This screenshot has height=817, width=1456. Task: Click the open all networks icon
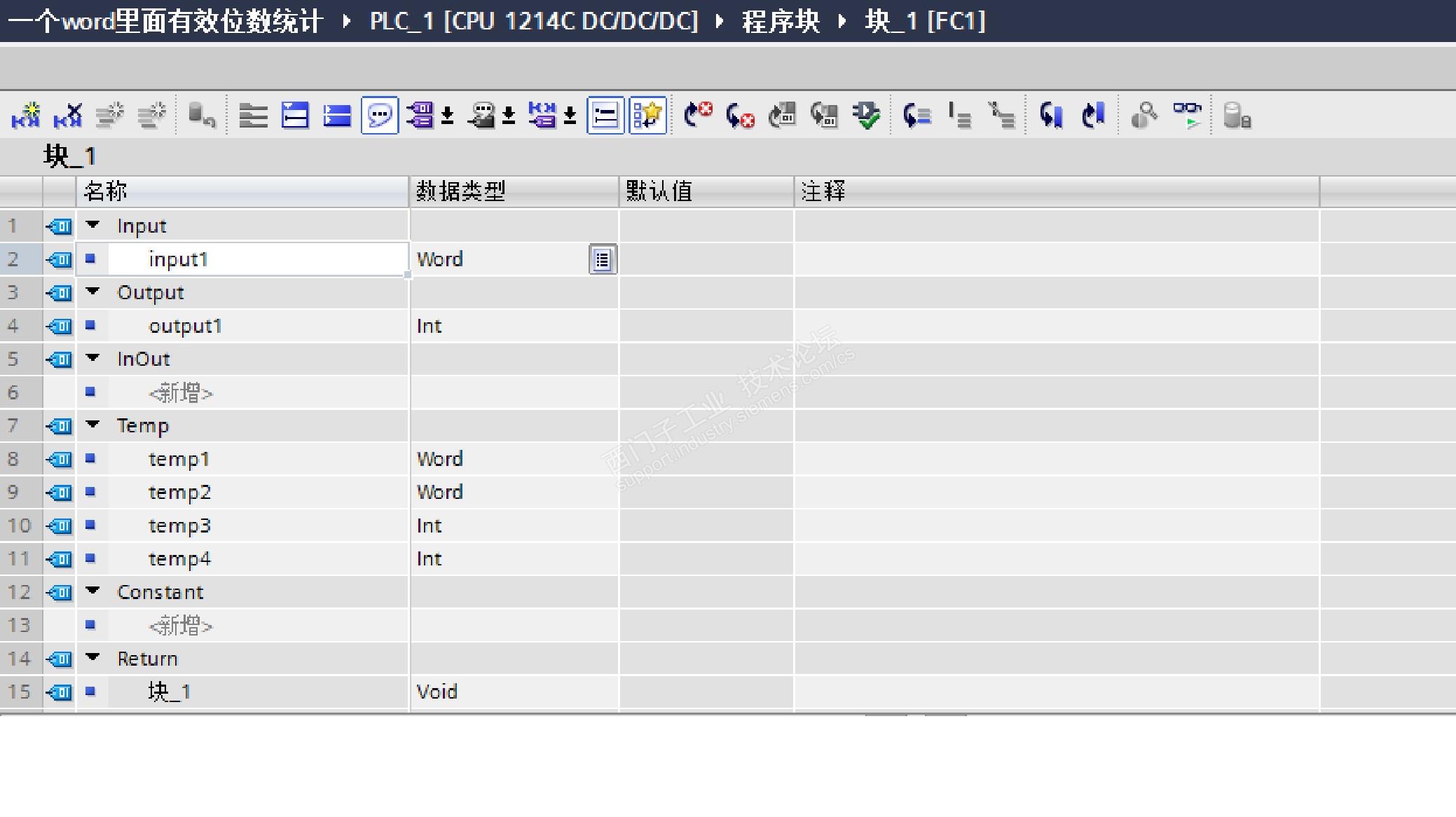[295, 116]
